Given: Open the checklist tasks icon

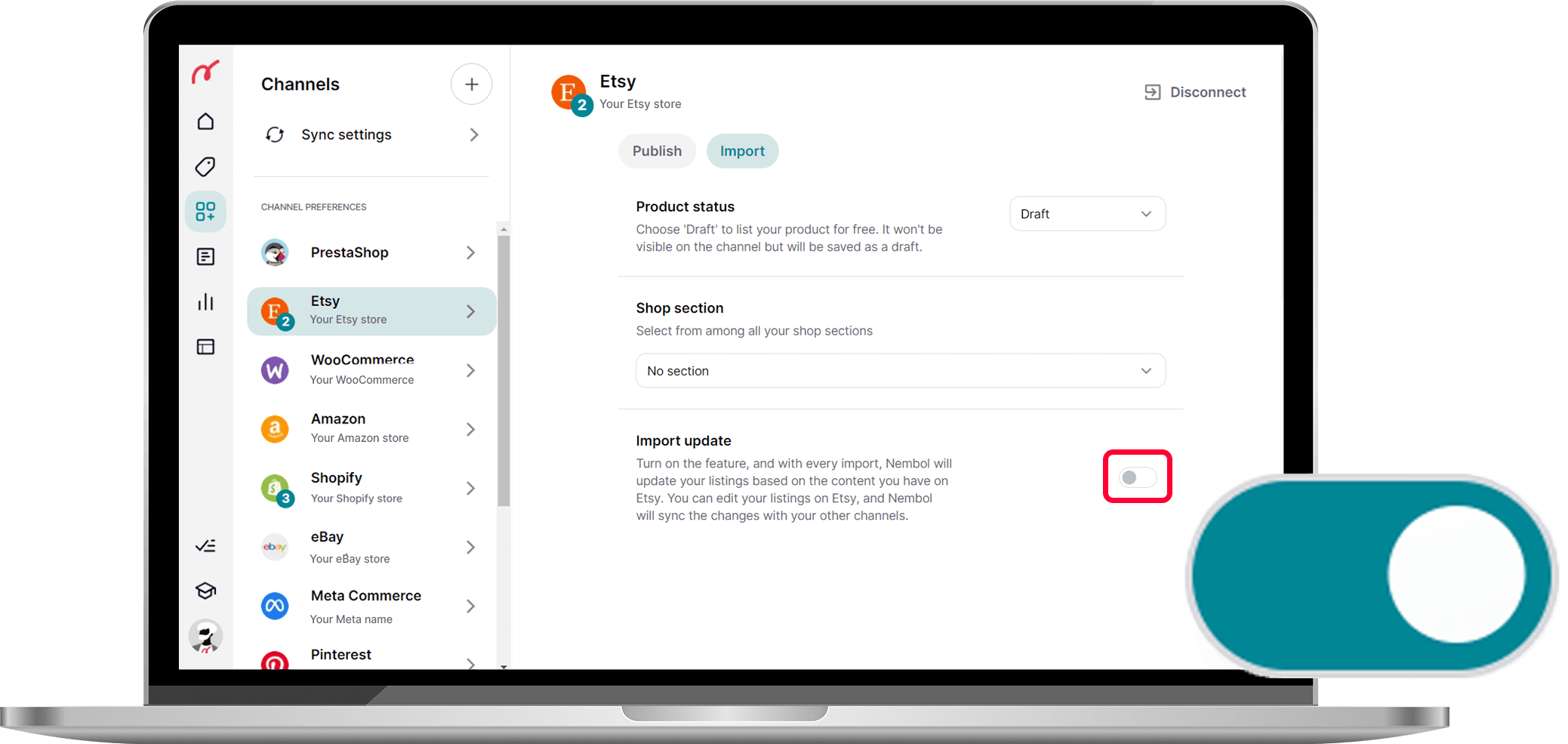Looking at the screenshot, I should pyautogui.click(x=205, y=546).
